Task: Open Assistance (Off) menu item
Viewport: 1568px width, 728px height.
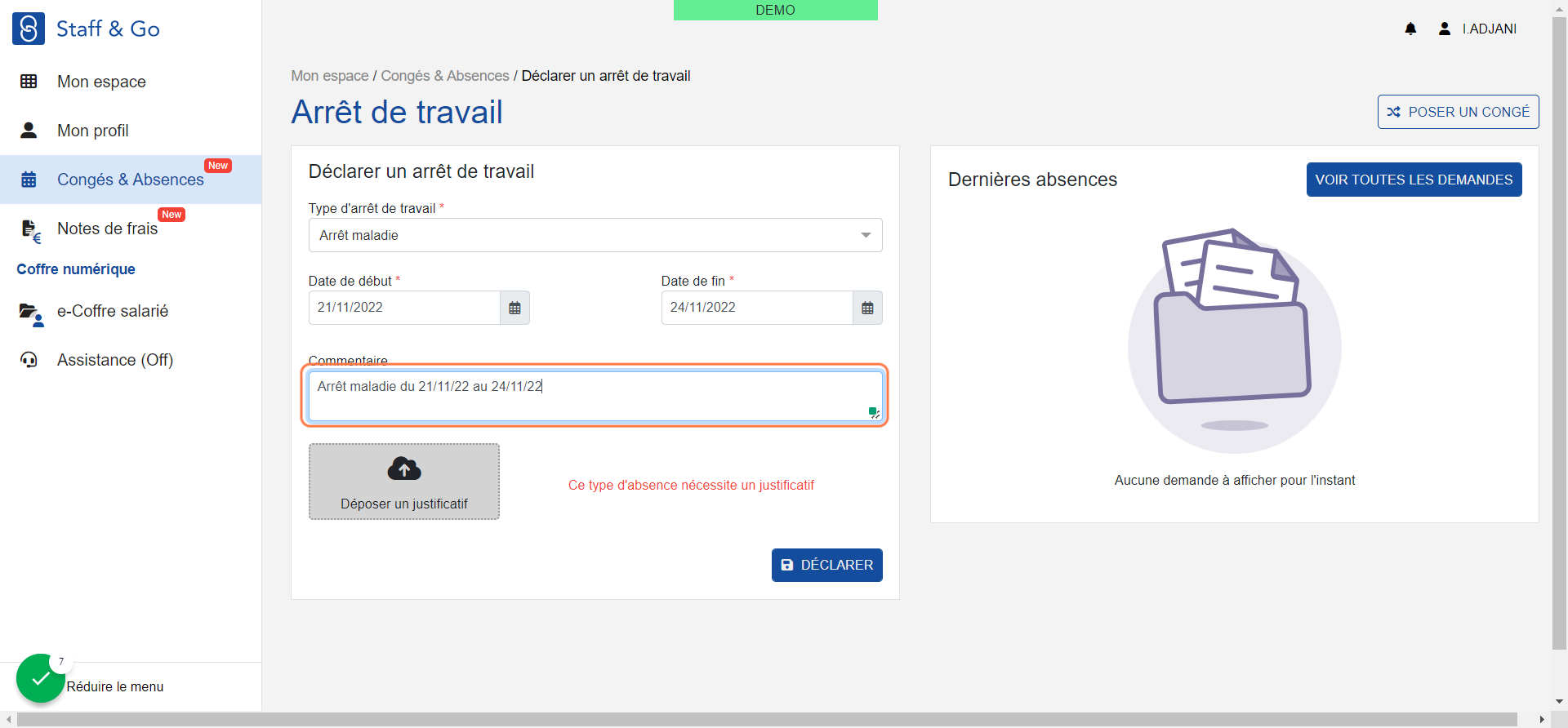Action: tap(131, 360)
